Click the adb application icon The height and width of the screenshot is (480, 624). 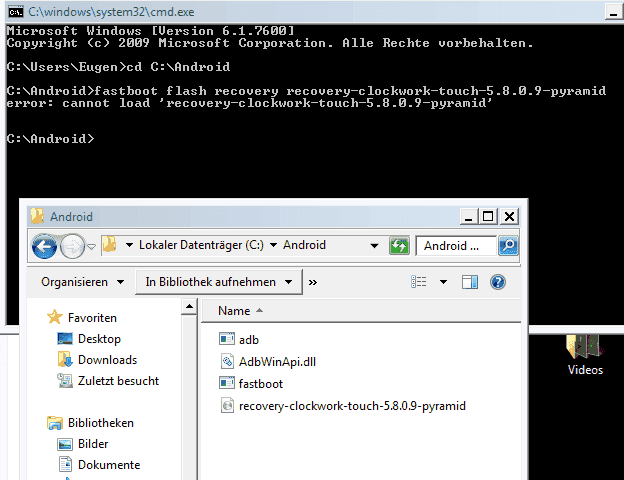tap(227, 339)
